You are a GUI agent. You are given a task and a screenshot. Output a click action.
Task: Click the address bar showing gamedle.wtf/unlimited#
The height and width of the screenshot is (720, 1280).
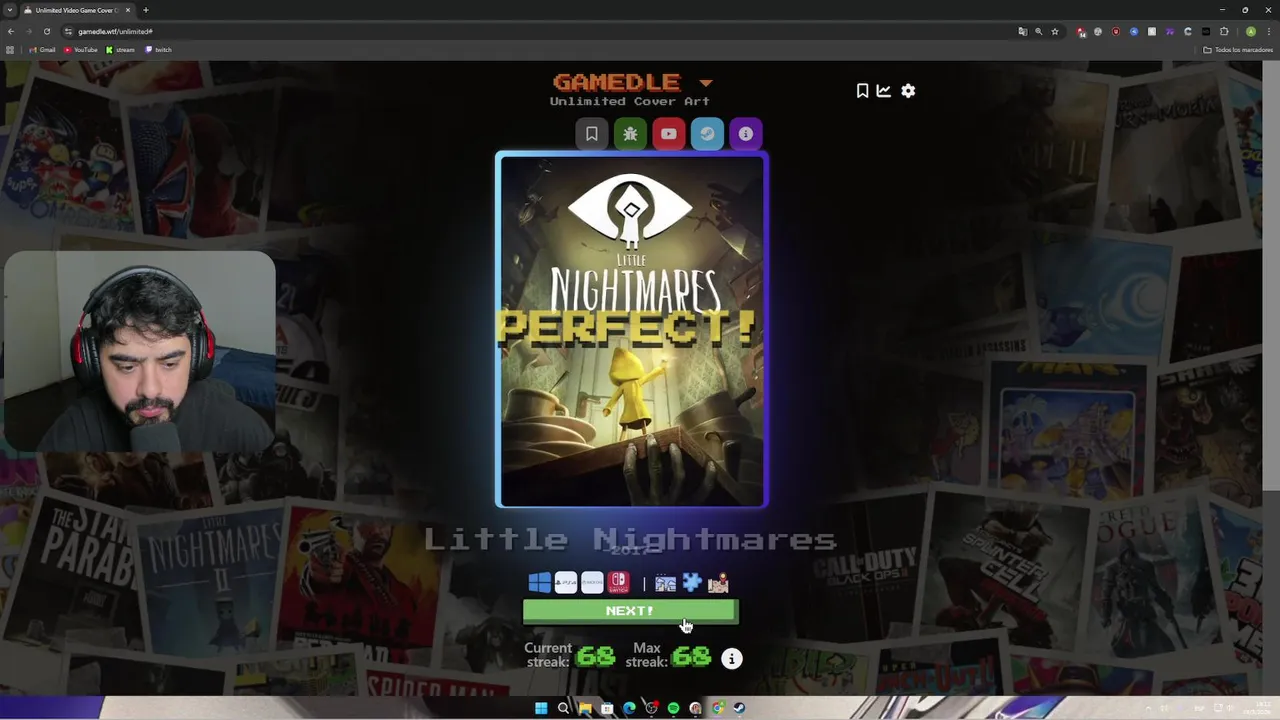(x=540, y=31)
